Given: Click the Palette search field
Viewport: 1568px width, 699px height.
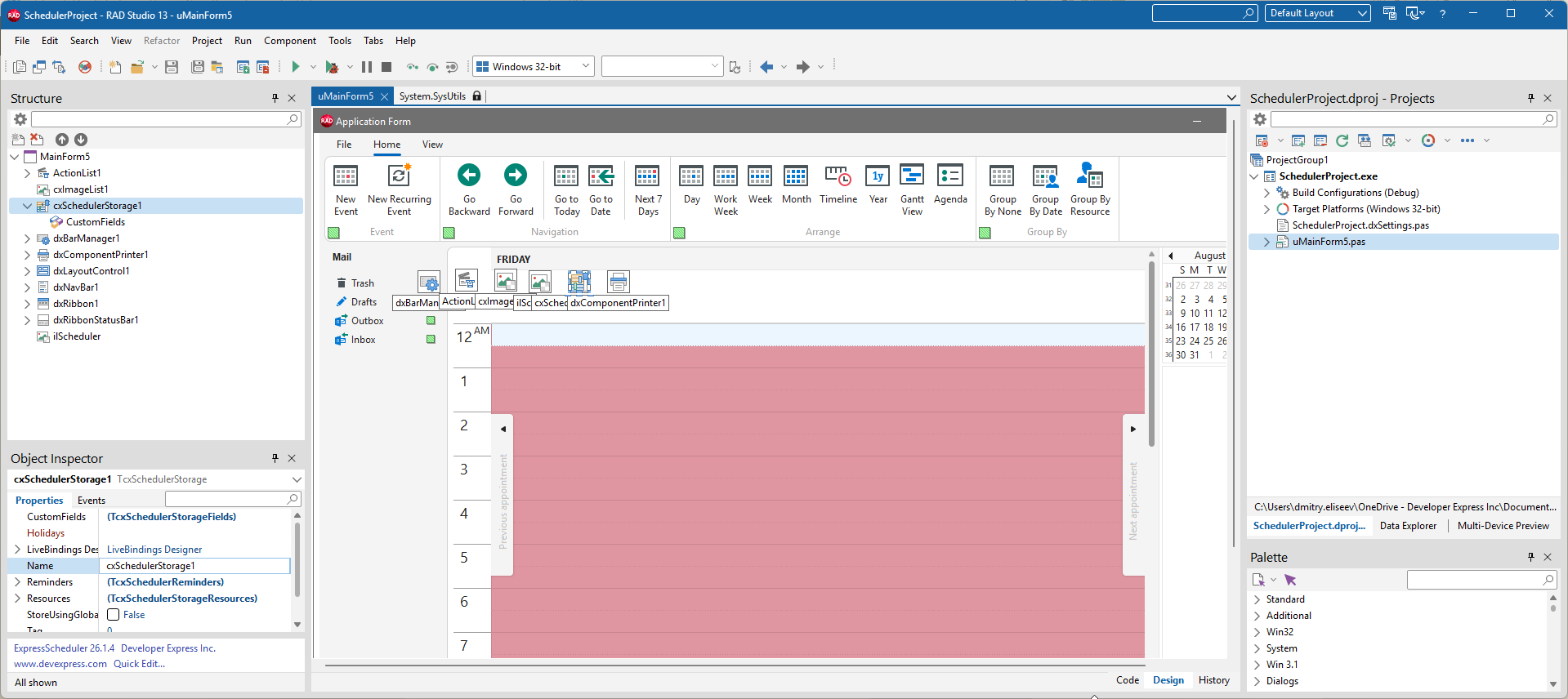Looking at the screenshot, I should click(1481, 580).
